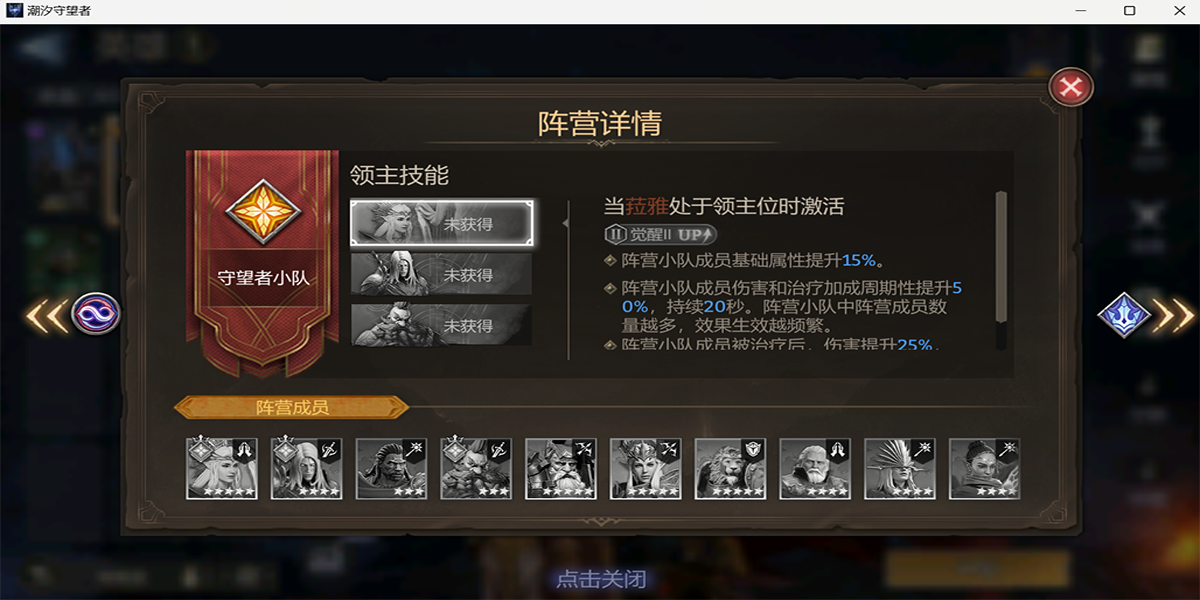Open the white-bearded elder member portrait

[815, 468]
